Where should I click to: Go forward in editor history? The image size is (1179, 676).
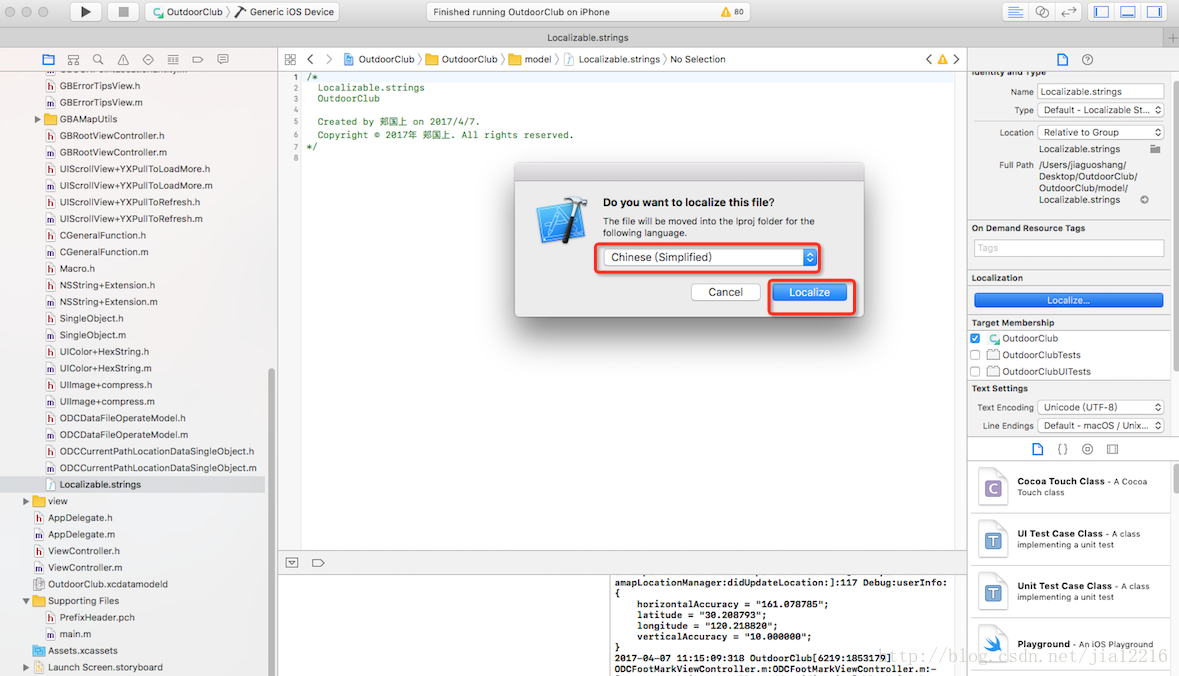(x=329, y=59)
